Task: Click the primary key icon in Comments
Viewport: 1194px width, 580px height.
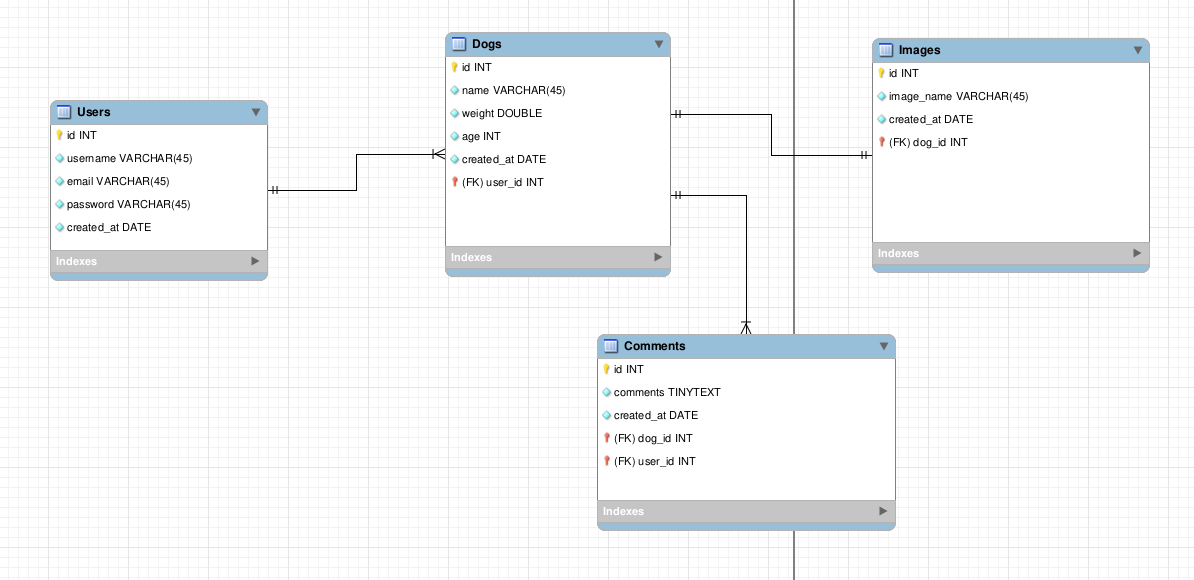Action: pyautogui.click(x=607, y=369)
